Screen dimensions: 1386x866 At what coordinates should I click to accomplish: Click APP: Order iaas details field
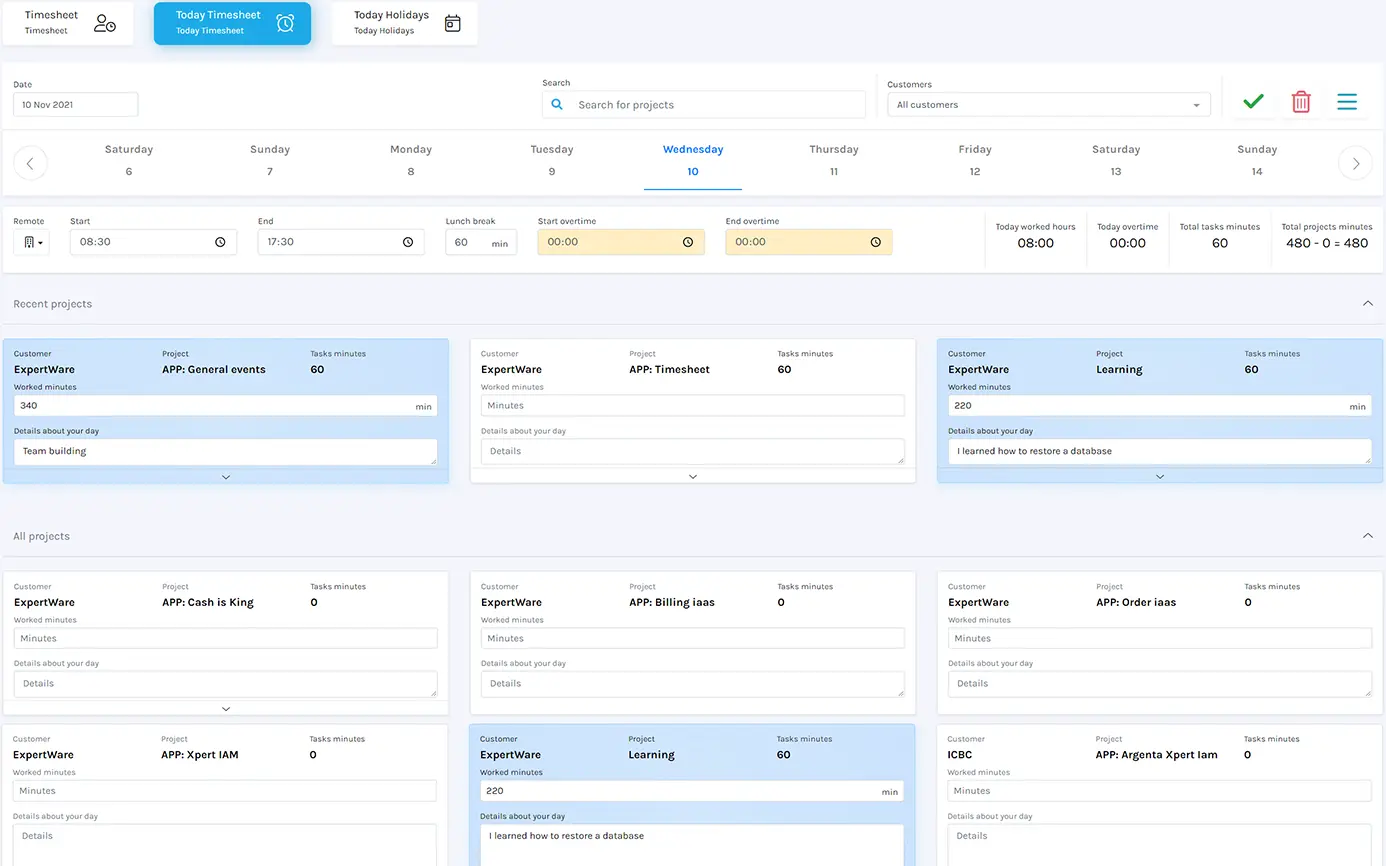tap(1160, 684)
